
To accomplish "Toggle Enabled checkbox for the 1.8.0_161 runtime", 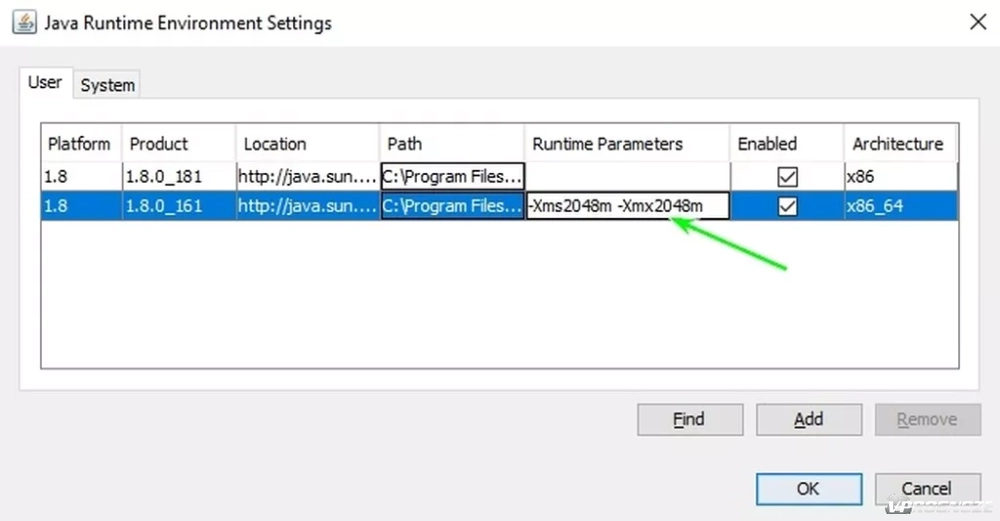I will [787, 206].
